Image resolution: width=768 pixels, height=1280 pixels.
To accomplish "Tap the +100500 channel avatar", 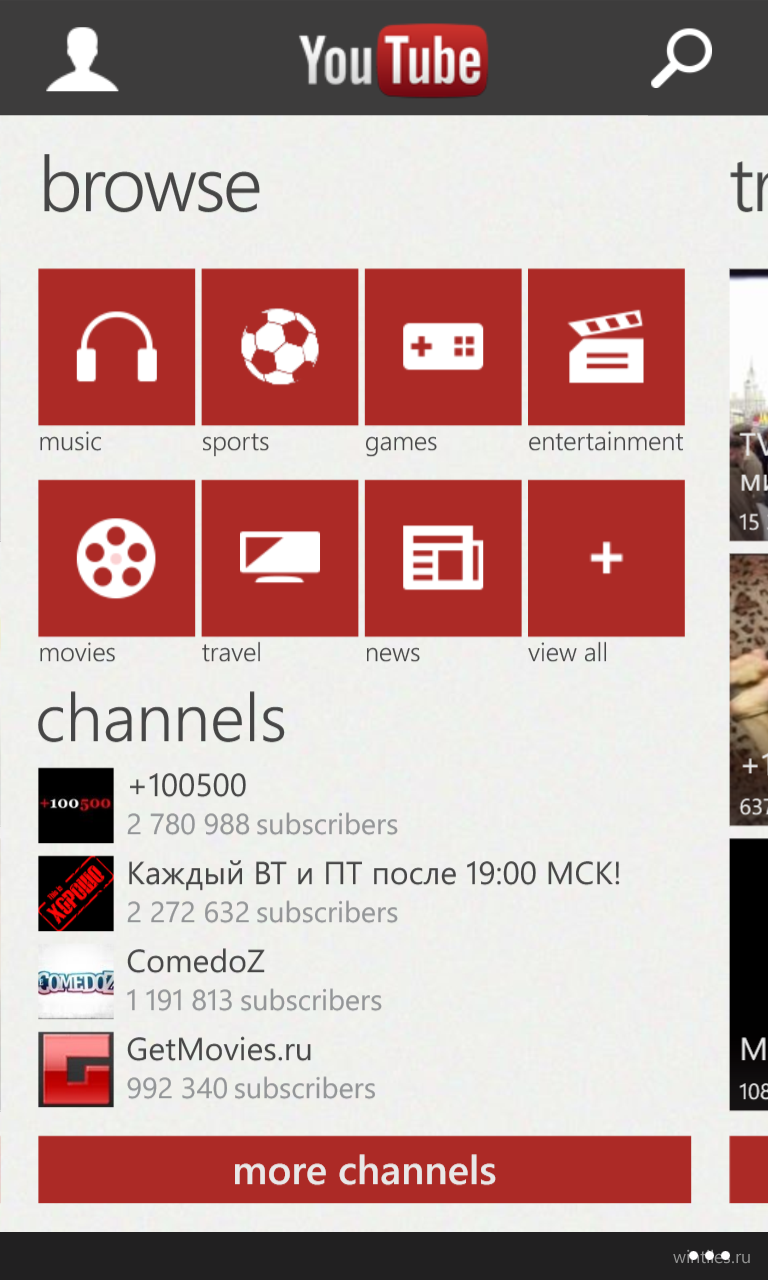I will pos(76,805).
